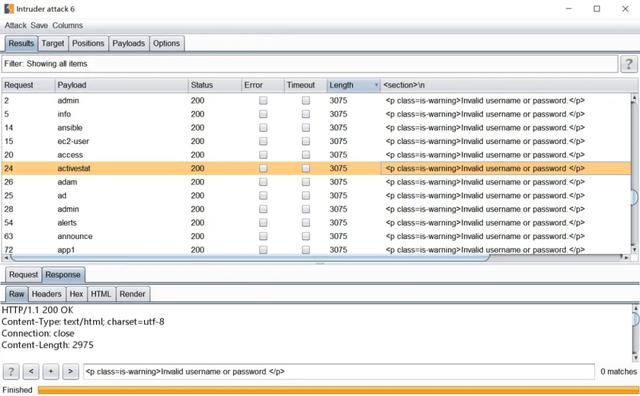Open the Response message tab
Image resolution: width=640 pixels, height=396 pixels.
63,275
